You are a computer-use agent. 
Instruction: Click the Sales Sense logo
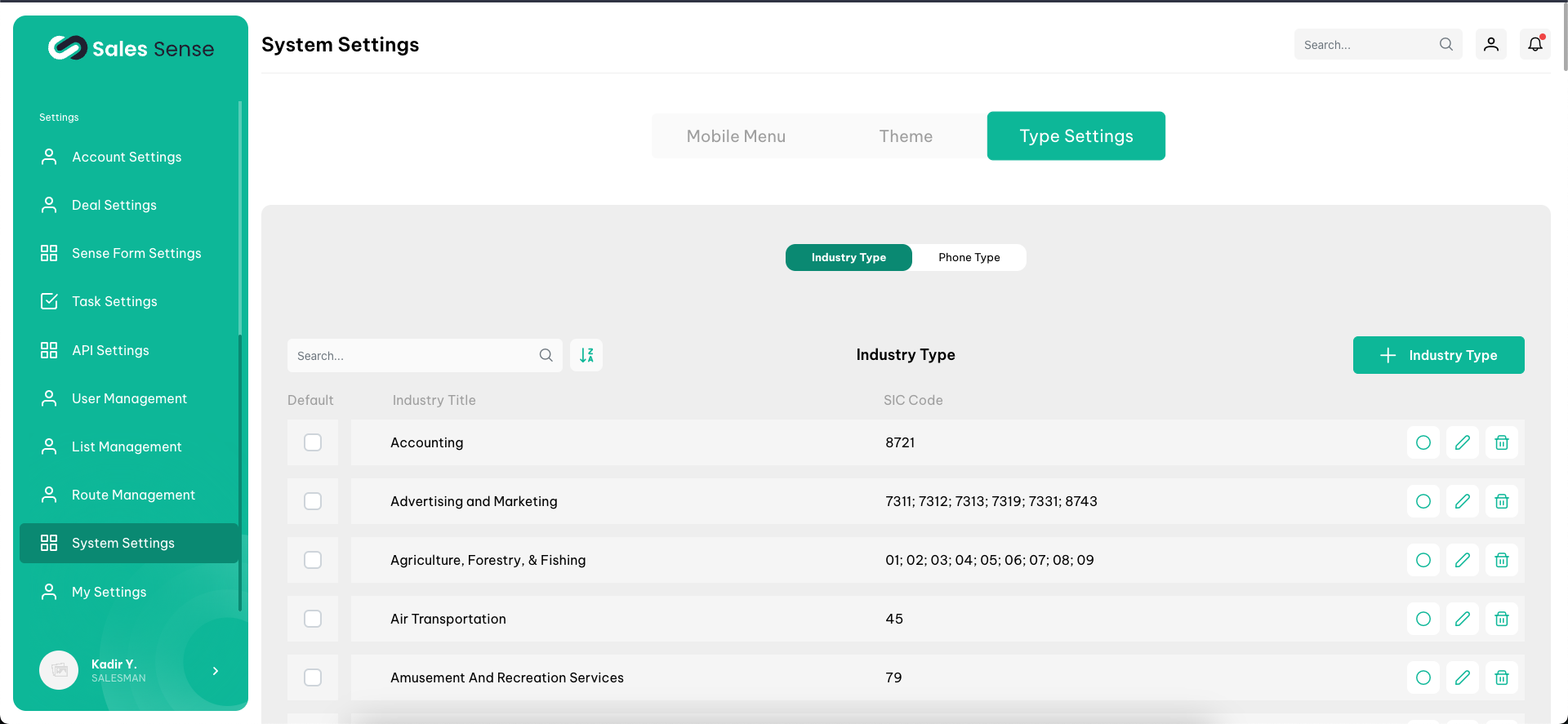pyautogui.click(x=131, y=48)
